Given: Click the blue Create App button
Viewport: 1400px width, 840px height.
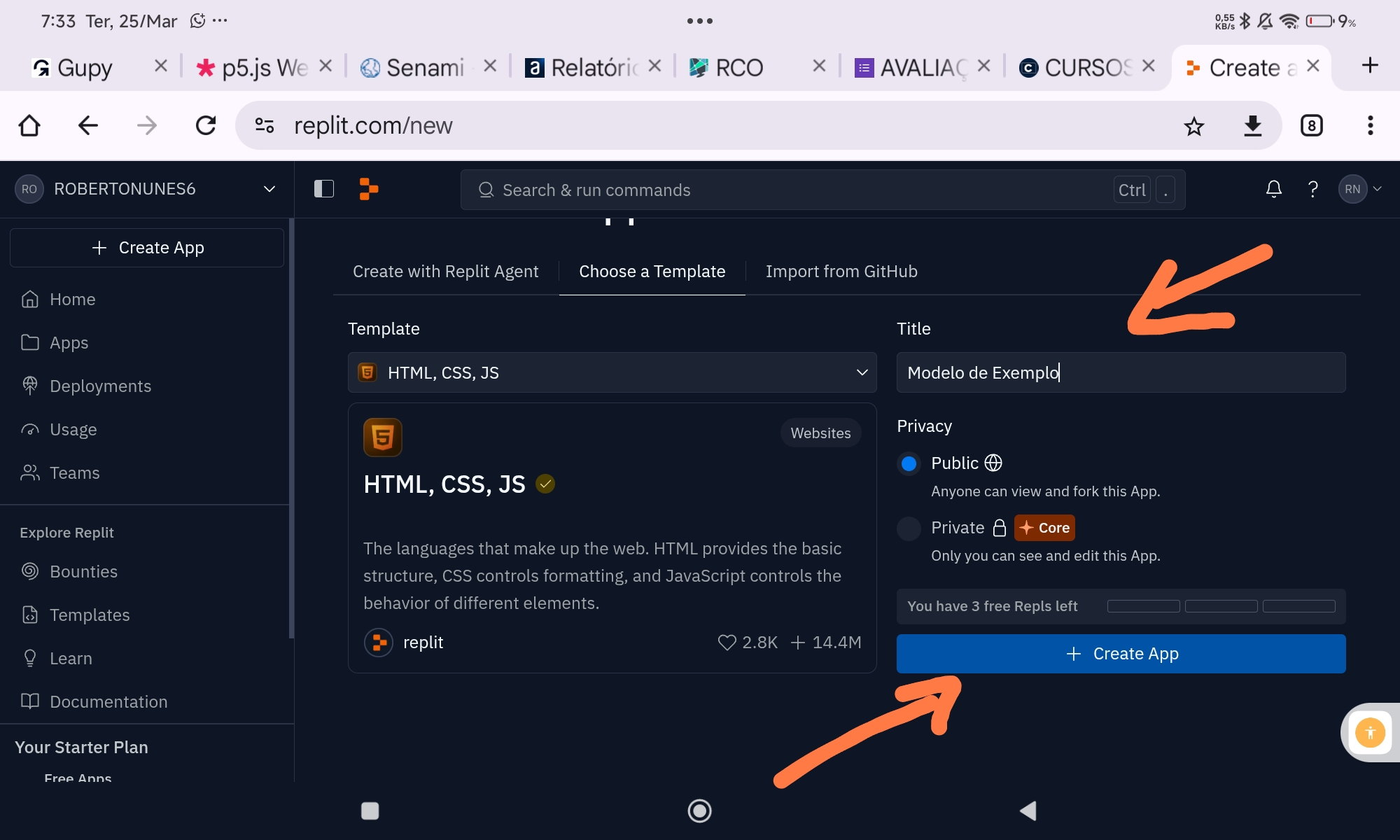Looking at the screenshot, I should coord(1121,654).
